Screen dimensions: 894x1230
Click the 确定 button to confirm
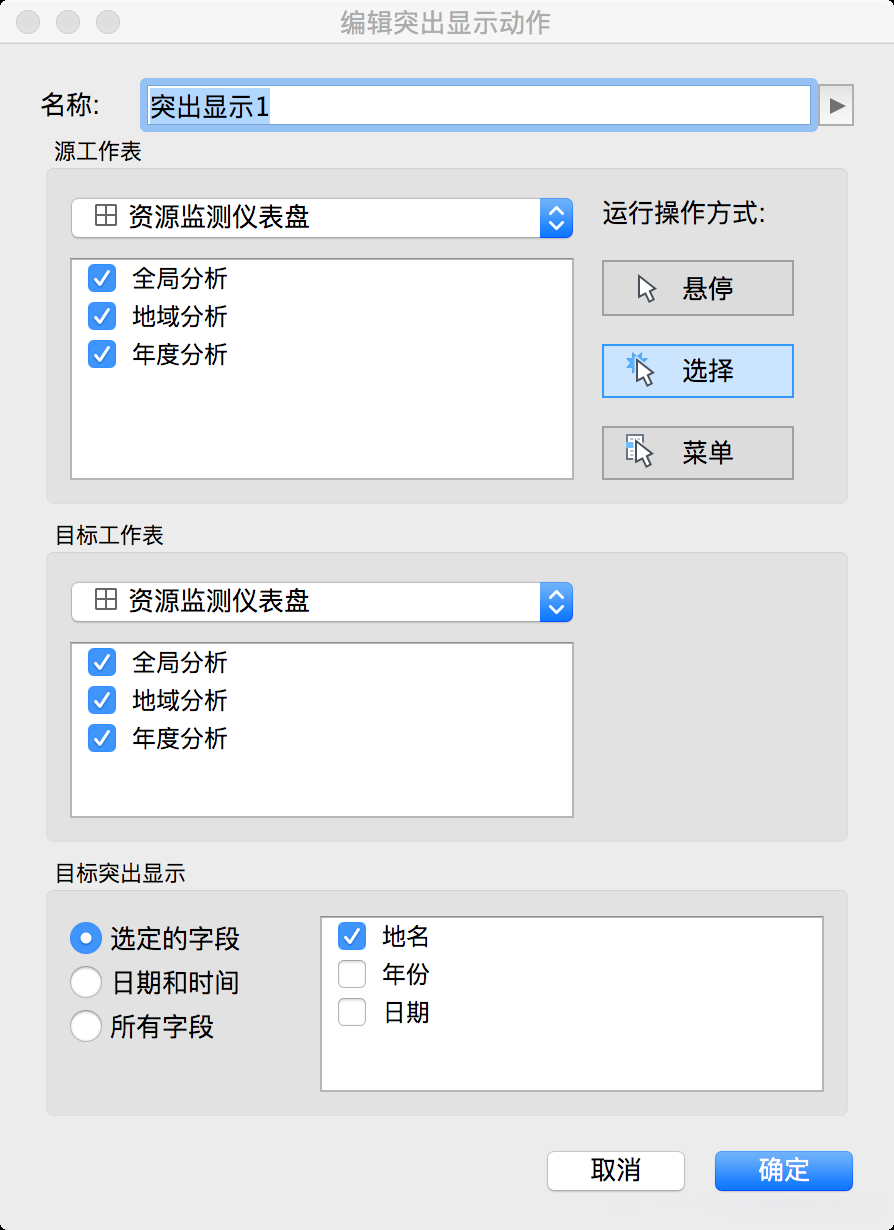coord(783,1171)
